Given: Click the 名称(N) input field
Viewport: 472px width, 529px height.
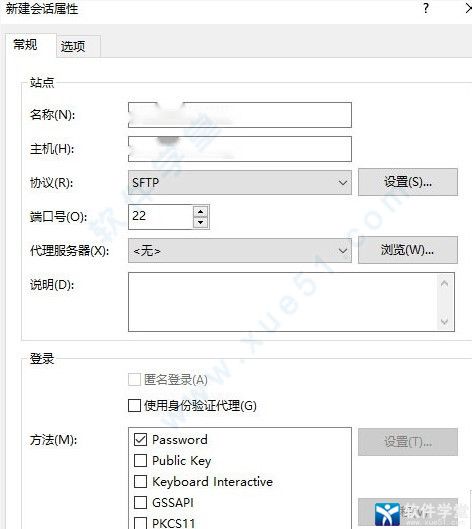Looking at the screenshot, I should click(x=240, y=115).
